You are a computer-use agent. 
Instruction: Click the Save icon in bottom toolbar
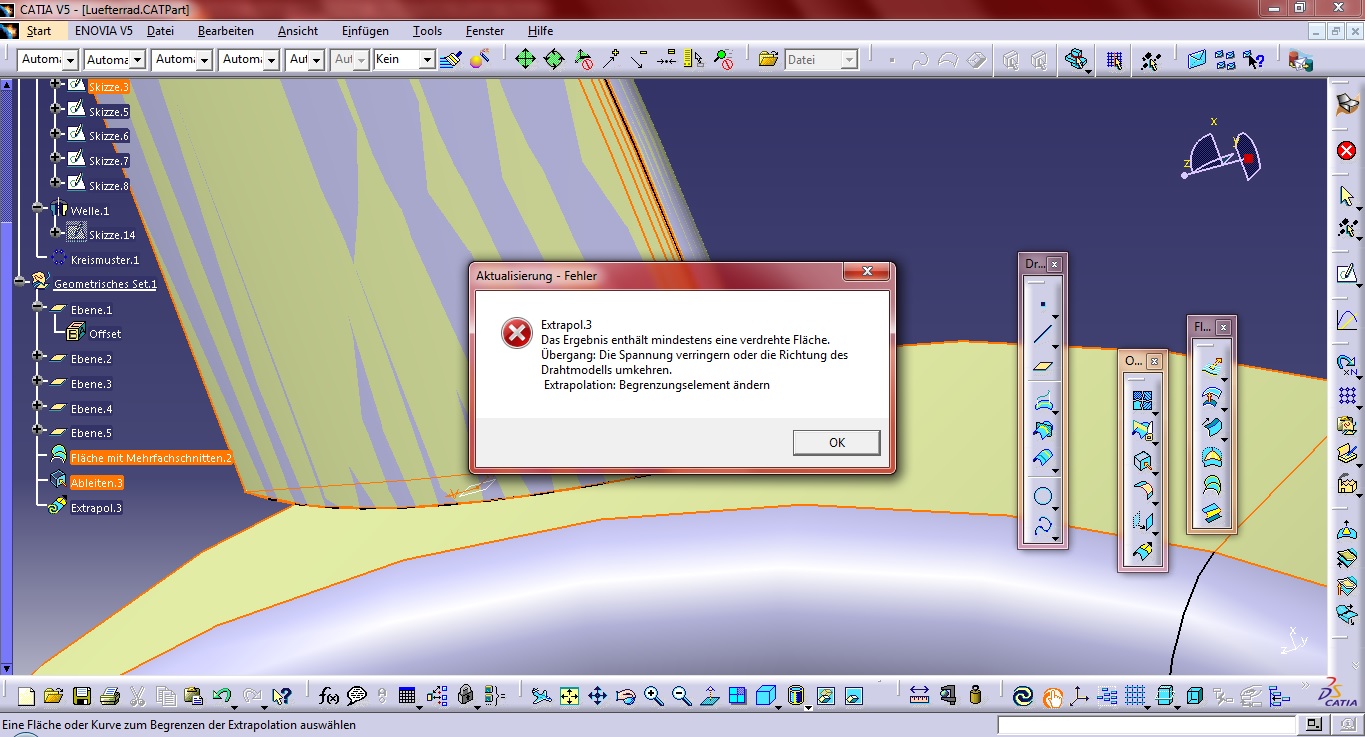click(x=82, y=695)
